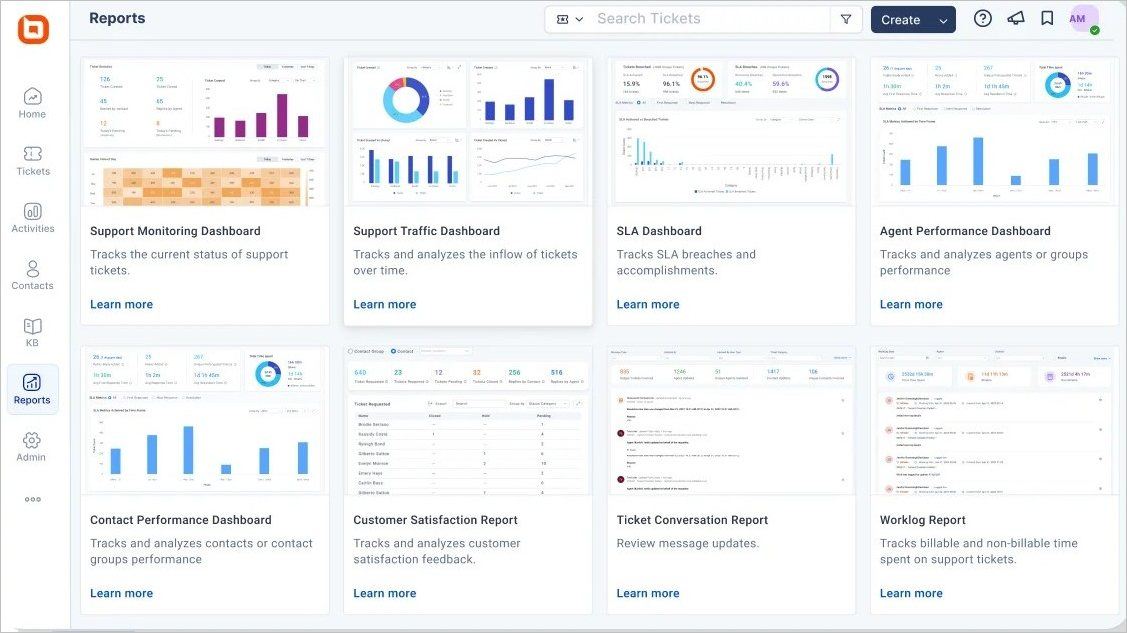Open the Tickets section in the sidebar
The image size is (1127, 633).
point(32,161)
